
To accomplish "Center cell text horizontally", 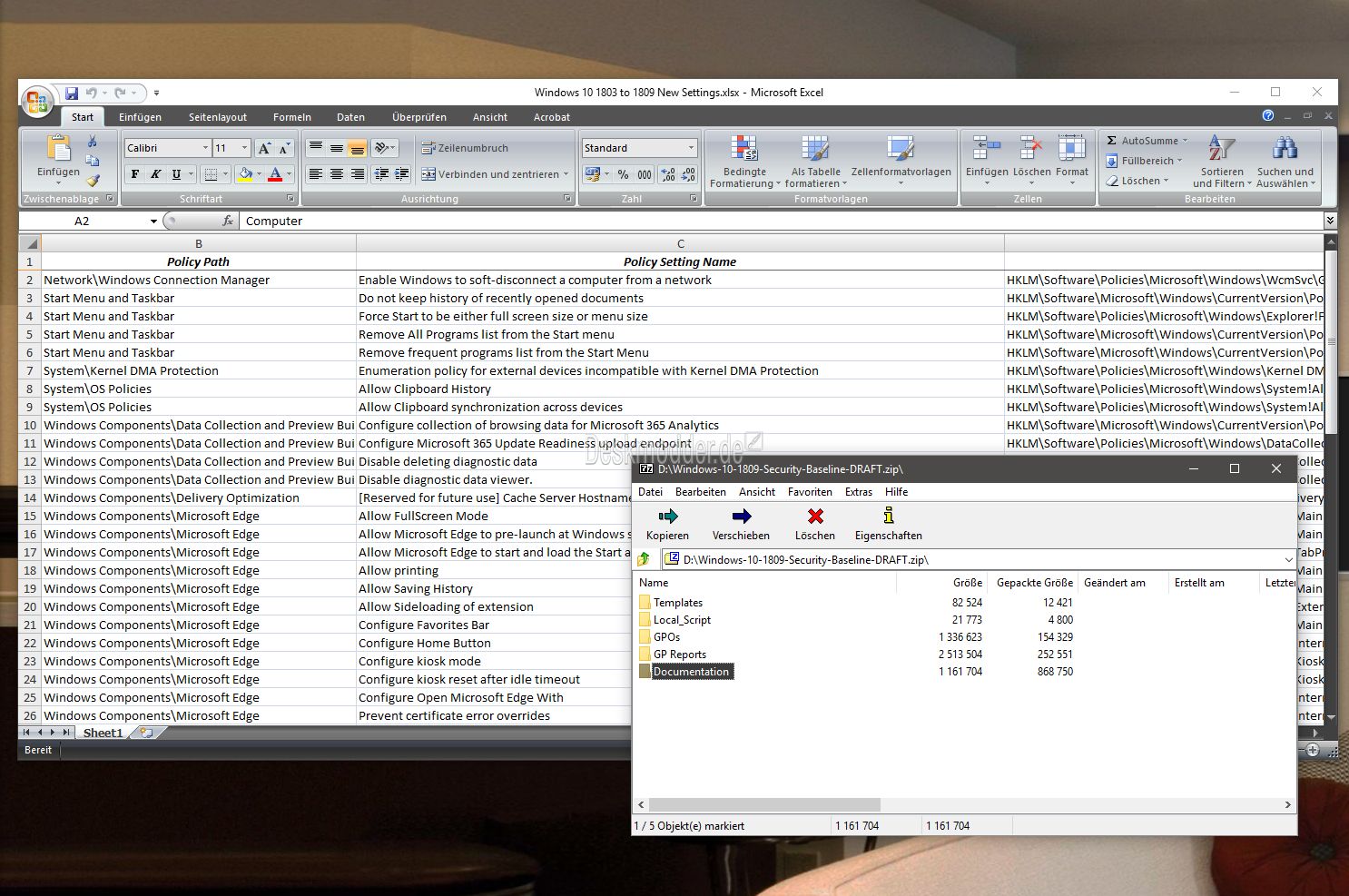I will [337, 174].
